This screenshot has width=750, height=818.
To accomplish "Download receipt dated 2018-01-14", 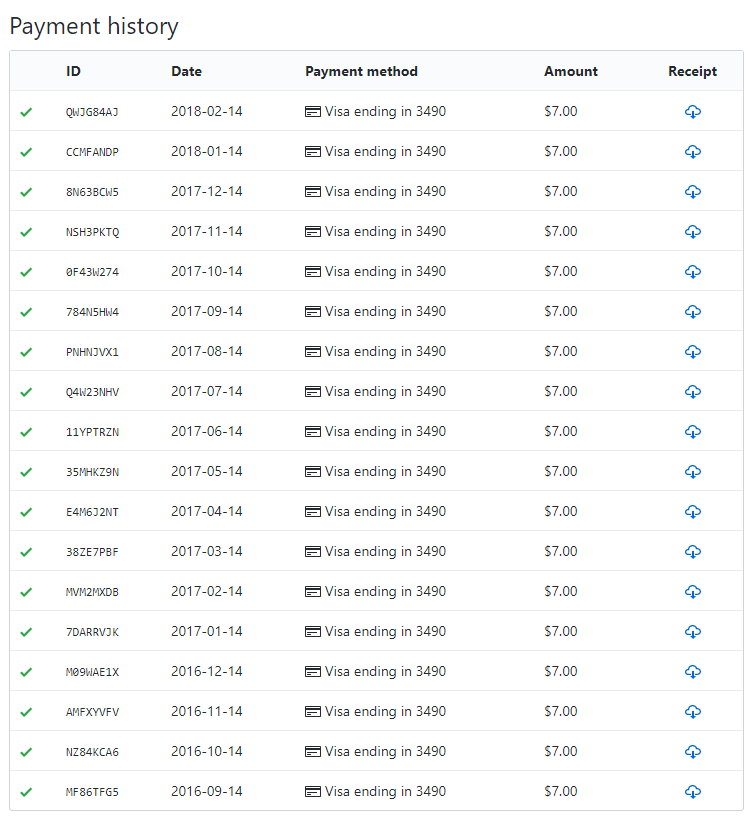I will [692, 151].
